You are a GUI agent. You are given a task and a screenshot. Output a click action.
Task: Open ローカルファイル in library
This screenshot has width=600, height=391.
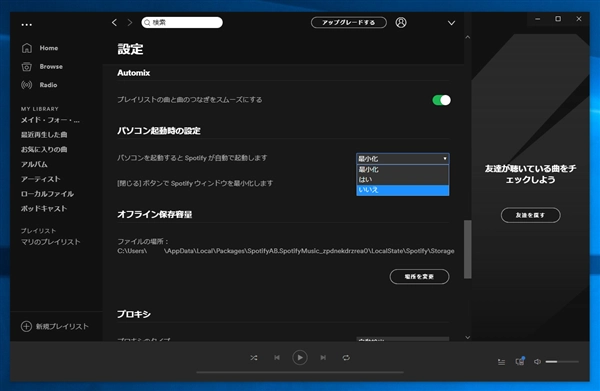pos(47,194)
